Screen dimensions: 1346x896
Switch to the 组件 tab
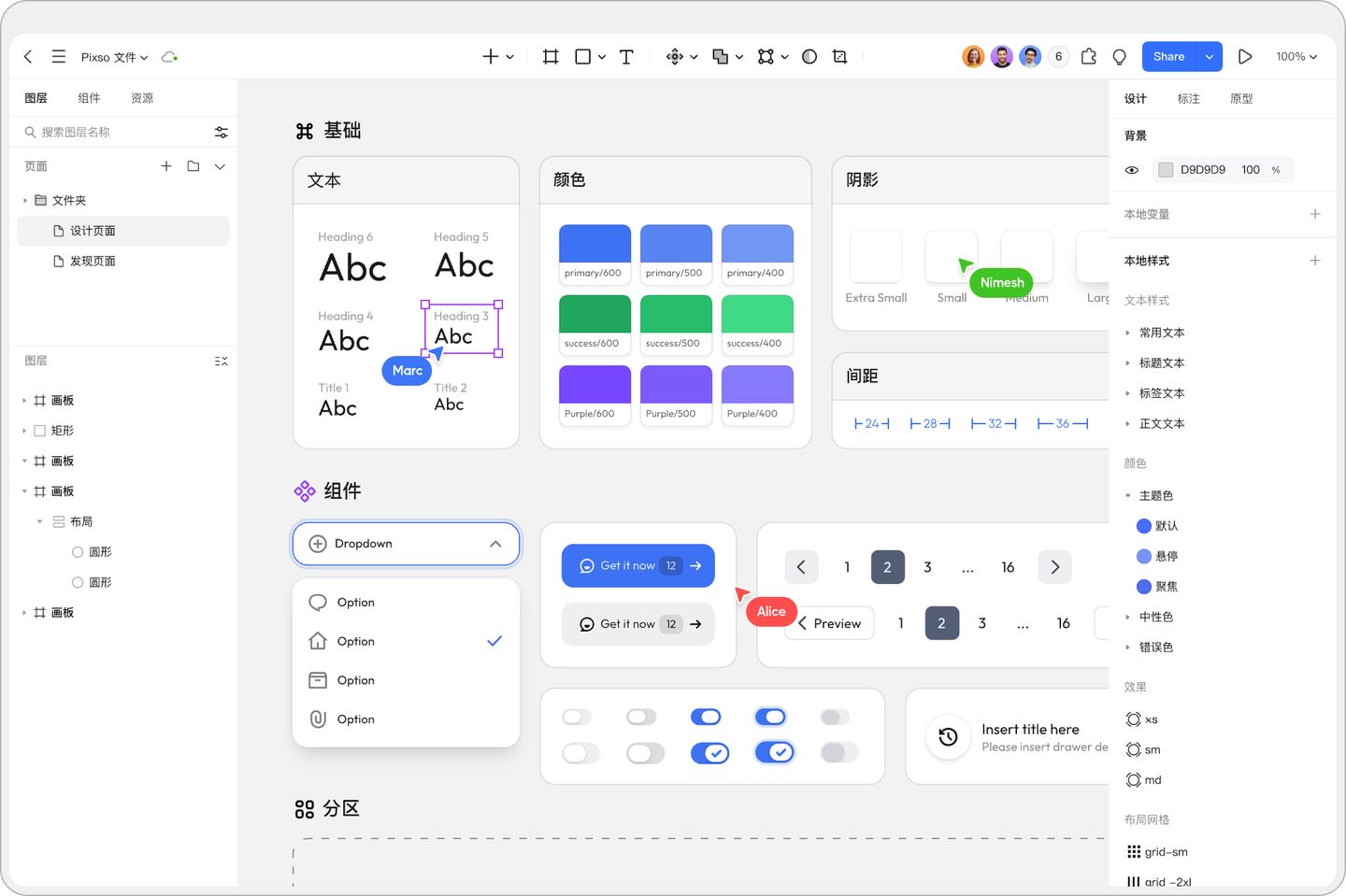coord(89,98)
